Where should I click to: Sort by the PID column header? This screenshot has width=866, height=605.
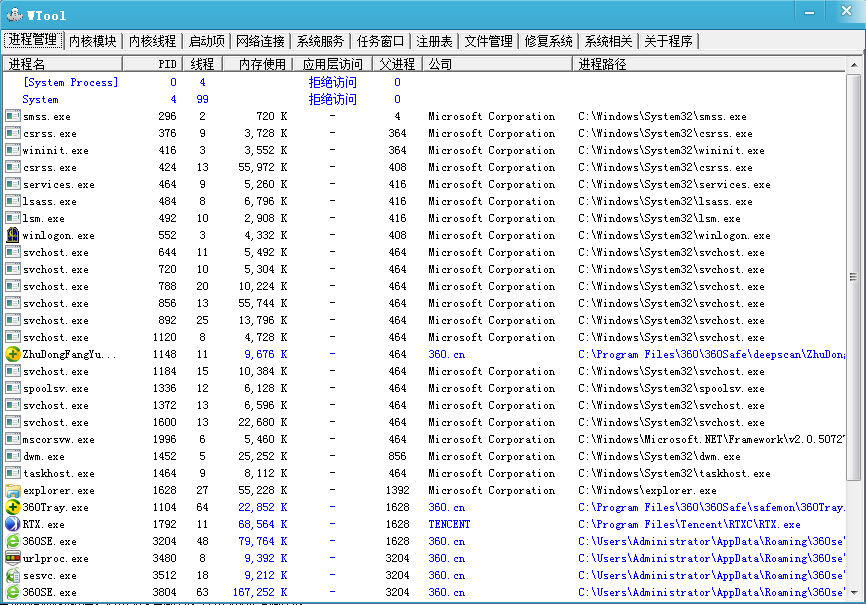[x=166, y=64]
